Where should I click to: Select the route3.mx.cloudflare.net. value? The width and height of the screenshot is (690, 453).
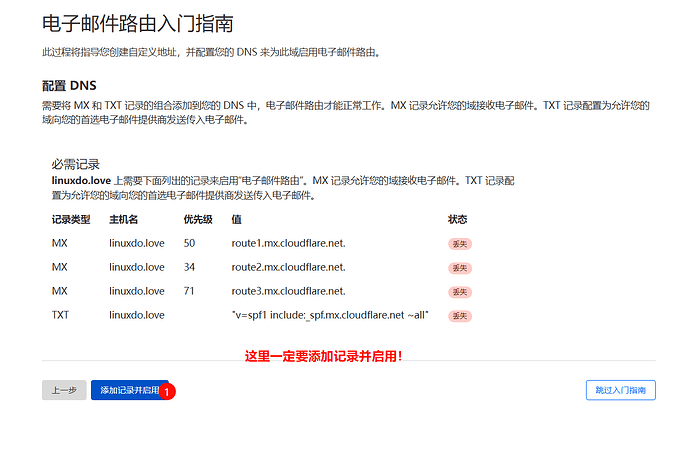coord(289,291)
